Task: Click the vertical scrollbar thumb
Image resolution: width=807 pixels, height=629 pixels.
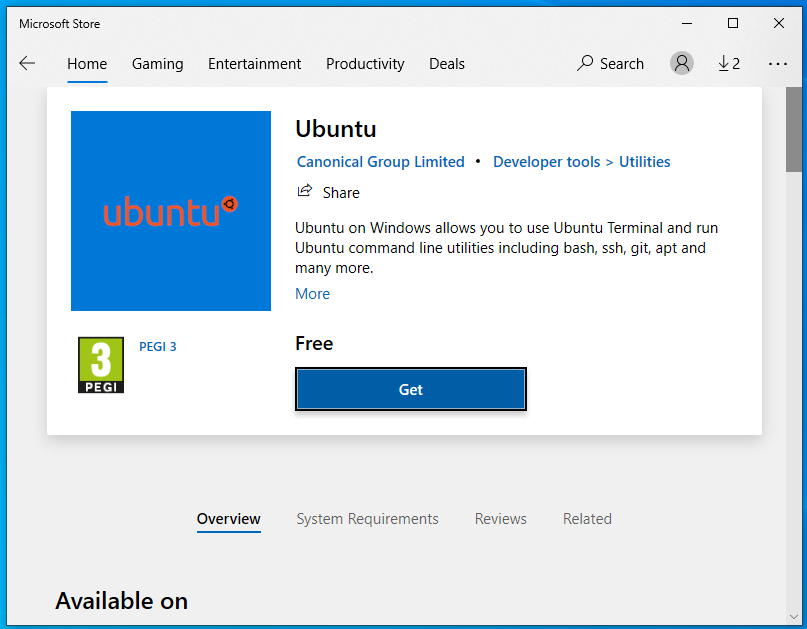Action: pos(794,130)
